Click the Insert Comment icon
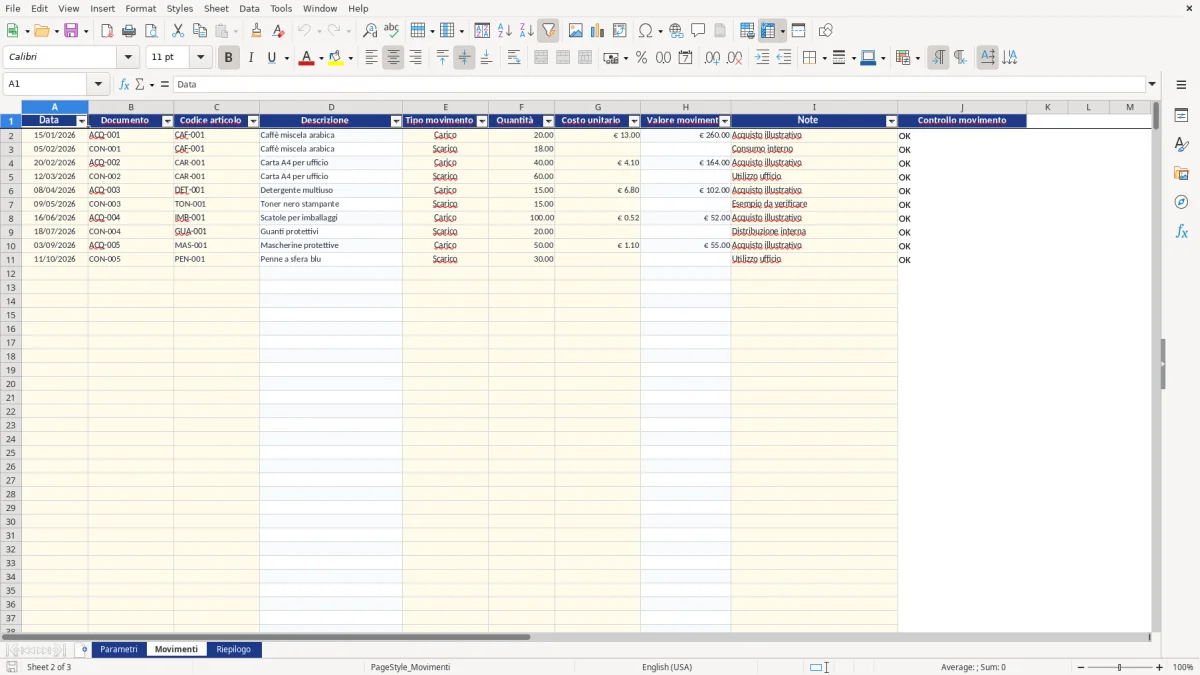This screenshot has width=1200, height=675. click(698, 31)
